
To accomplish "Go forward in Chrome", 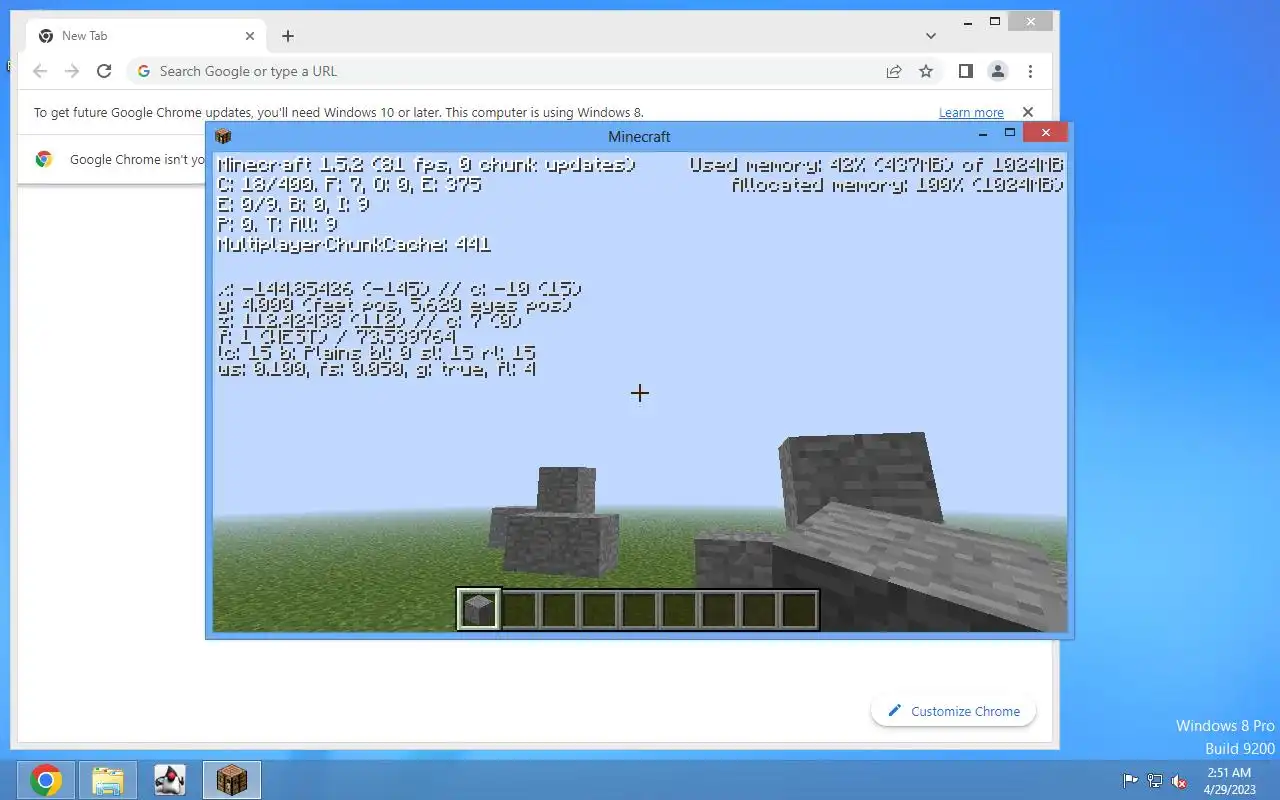I will click(x=72, y=71).
